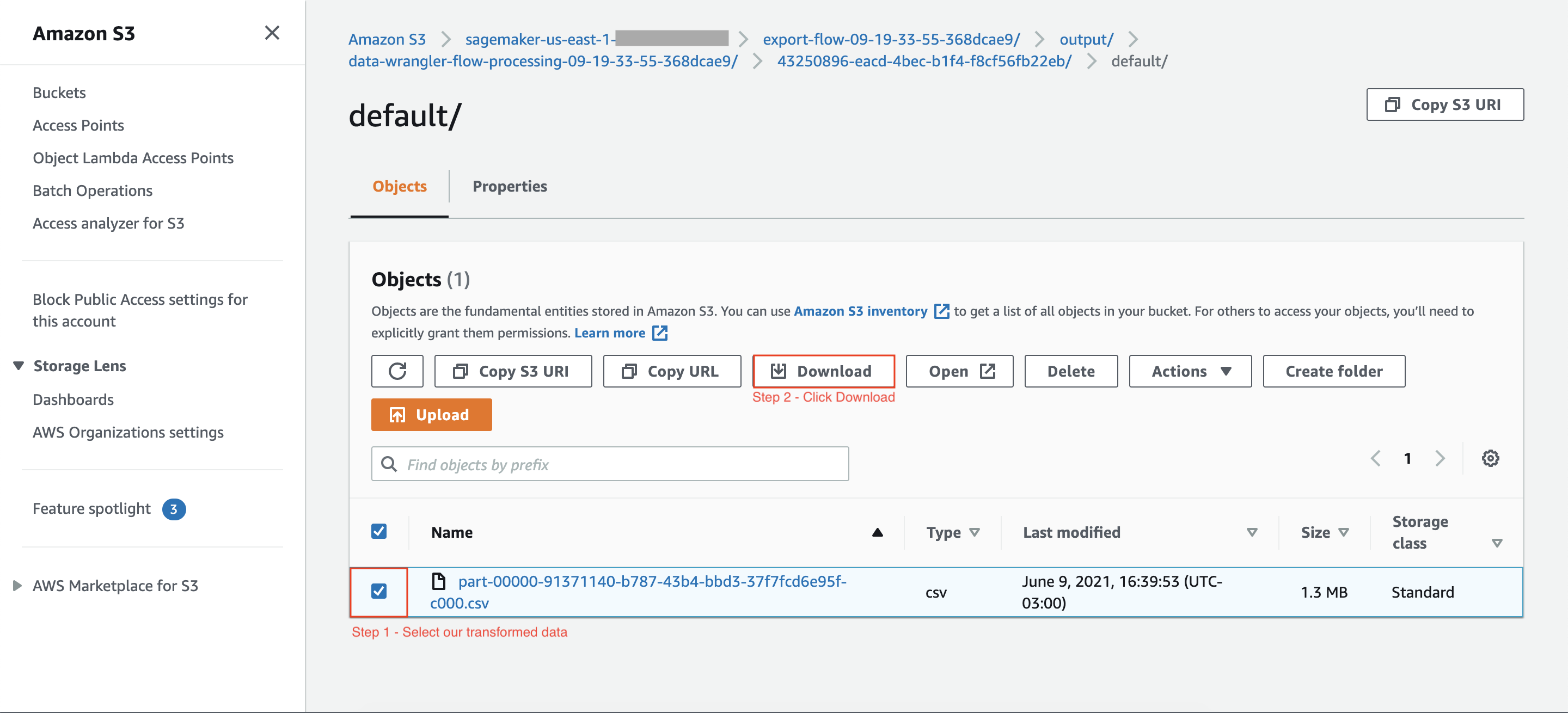Click Create folder button
Viewport: 1568px width, 713px height.
(1334, 371)
